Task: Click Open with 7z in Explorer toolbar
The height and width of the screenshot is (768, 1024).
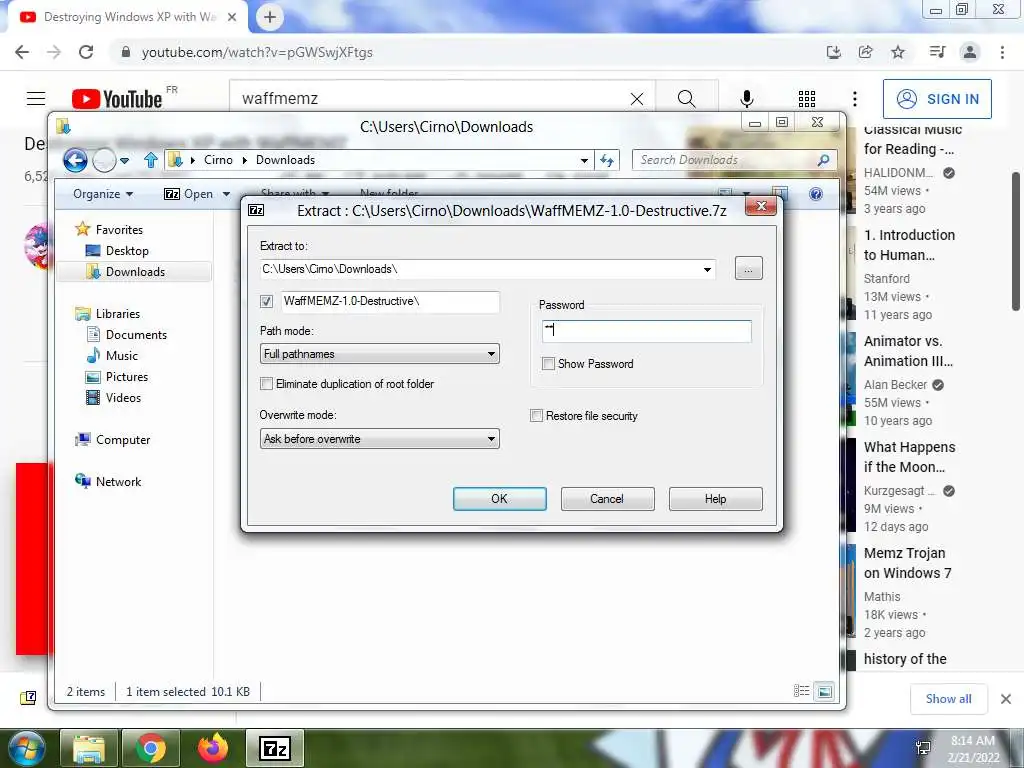Action: [189, 194]
